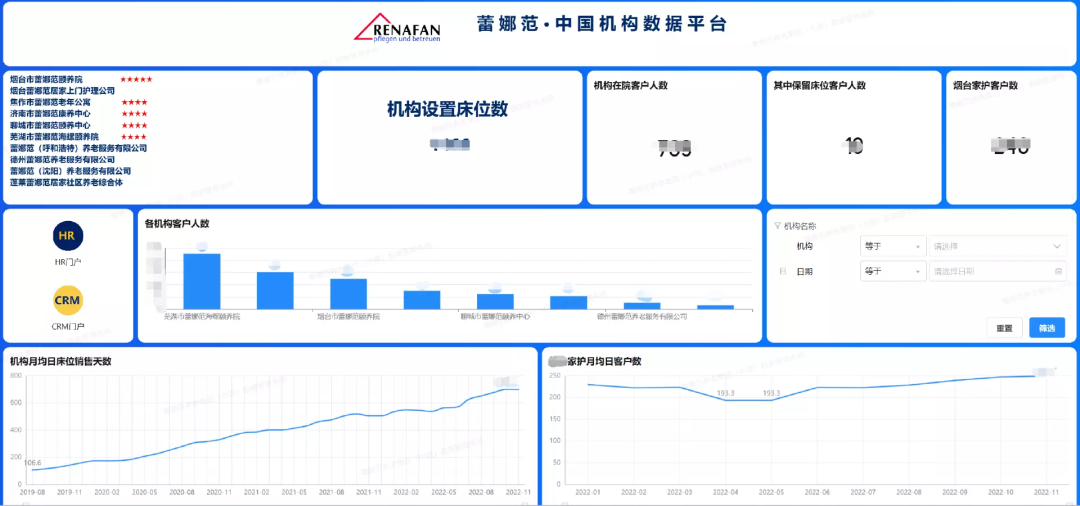Click the 106.6 data label on line chart

click(x=33, y=462)
